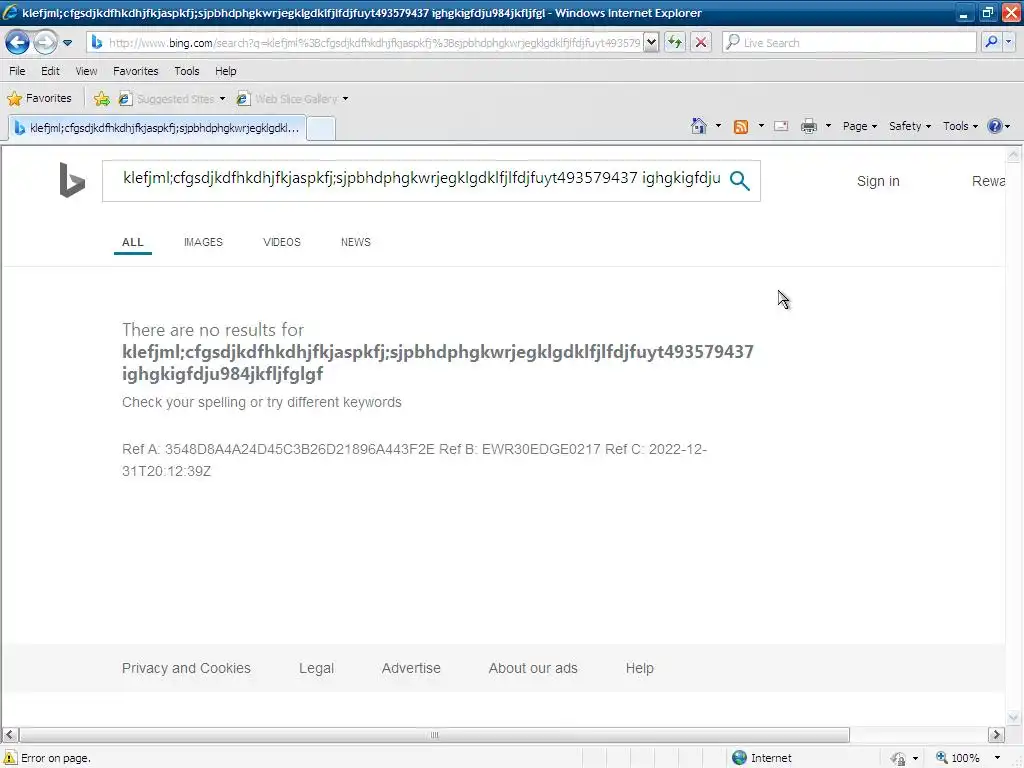Open the About our ads link
This screenshot has height=768, width=1024.
coord(533,668)
